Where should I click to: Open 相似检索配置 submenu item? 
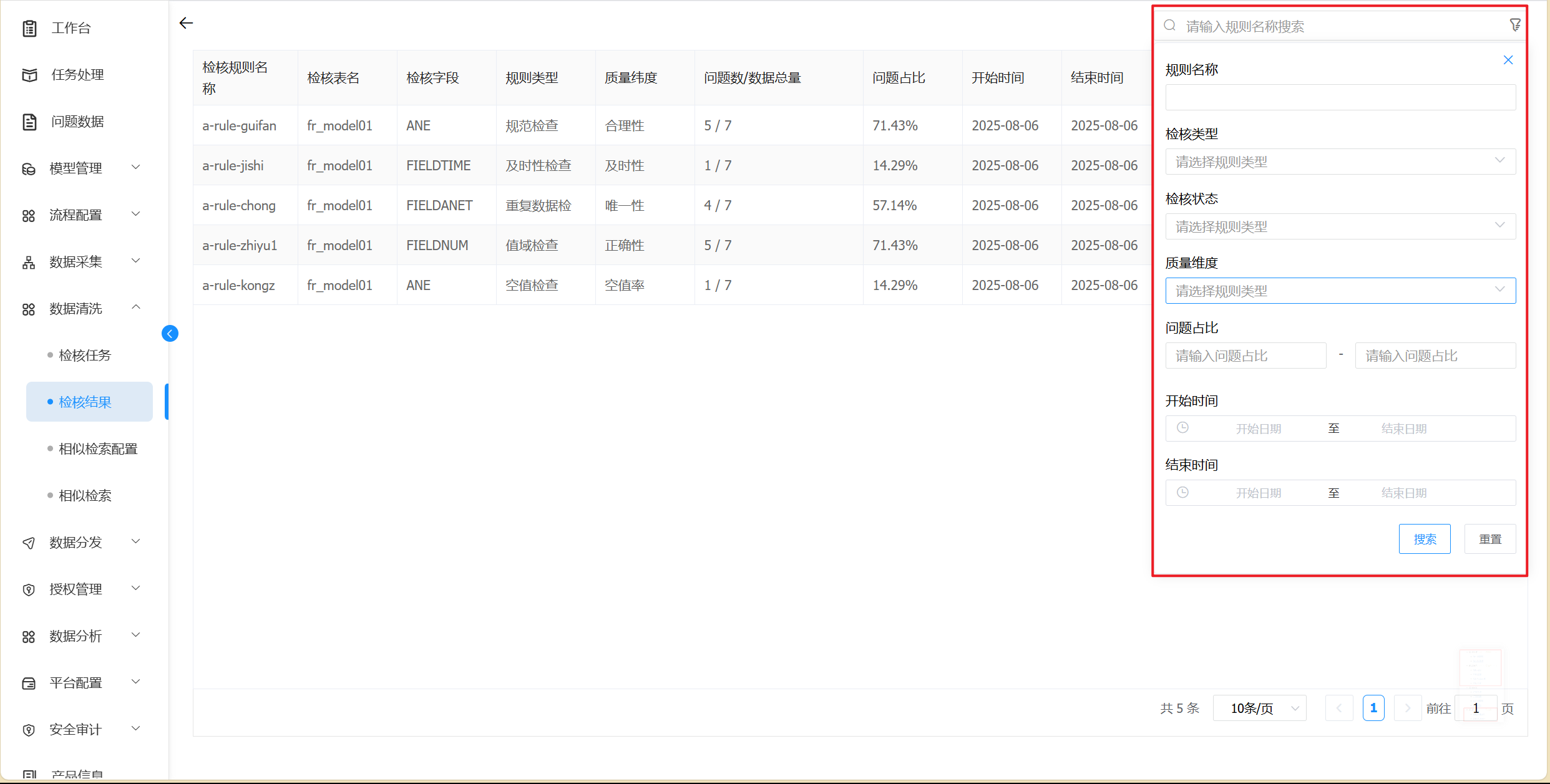click(98, 449)
